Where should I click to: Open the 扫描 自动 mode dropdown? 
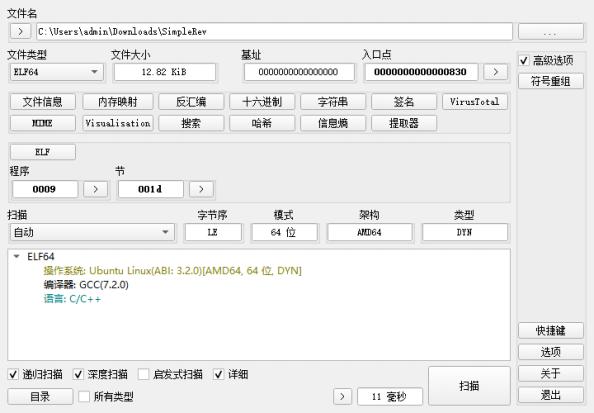point(92,232)
